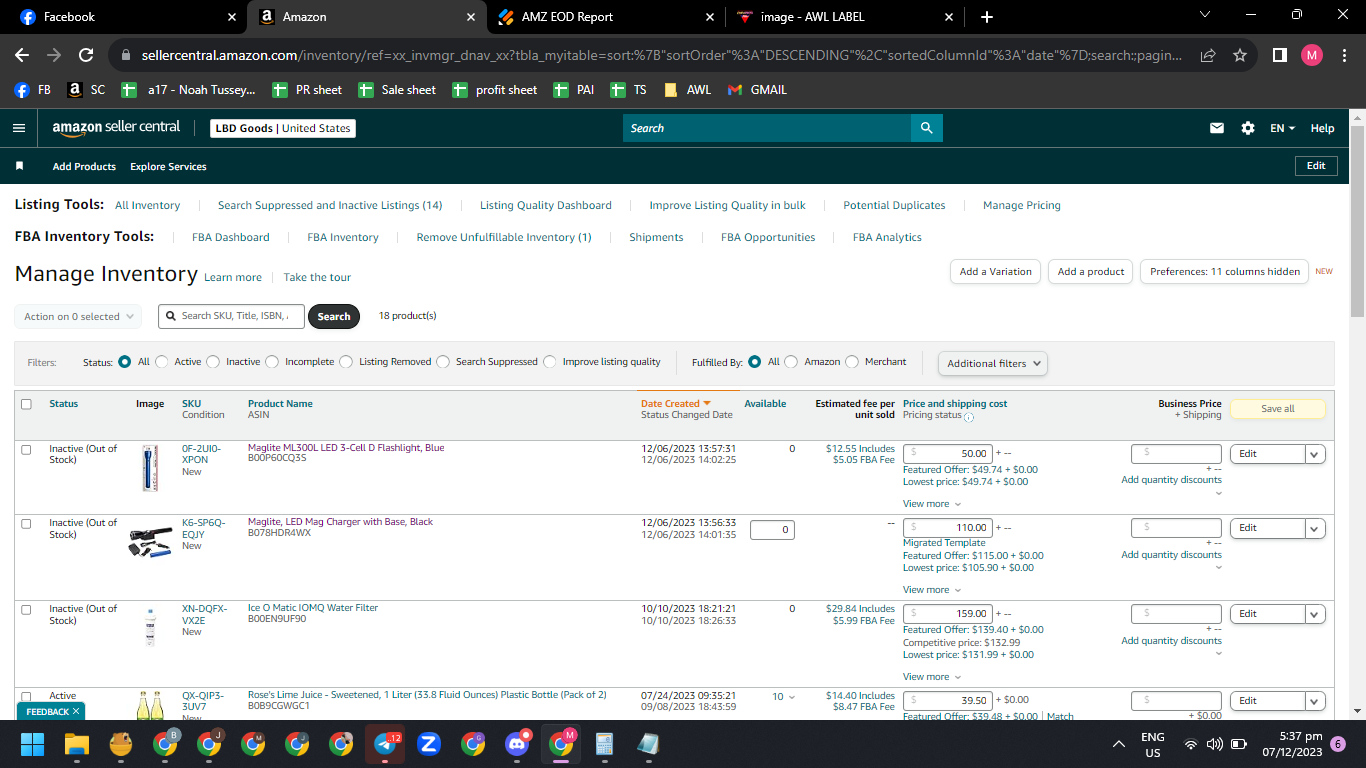Click the Amazon Seller Central logo

[116, 128]
